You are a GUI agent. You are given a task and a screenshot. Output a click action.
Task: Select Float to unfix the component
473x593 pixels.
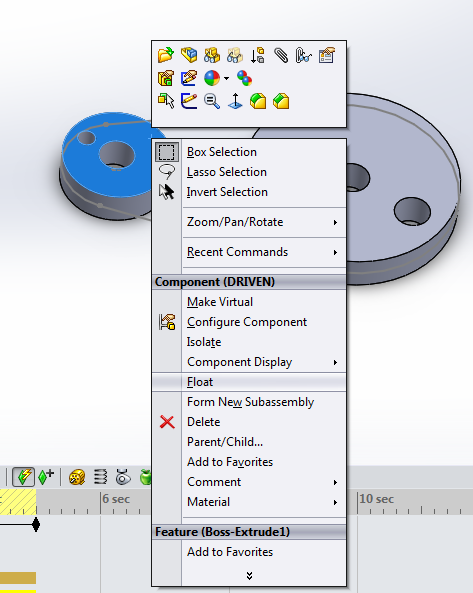pyautogui.click(x=249, y=382)
